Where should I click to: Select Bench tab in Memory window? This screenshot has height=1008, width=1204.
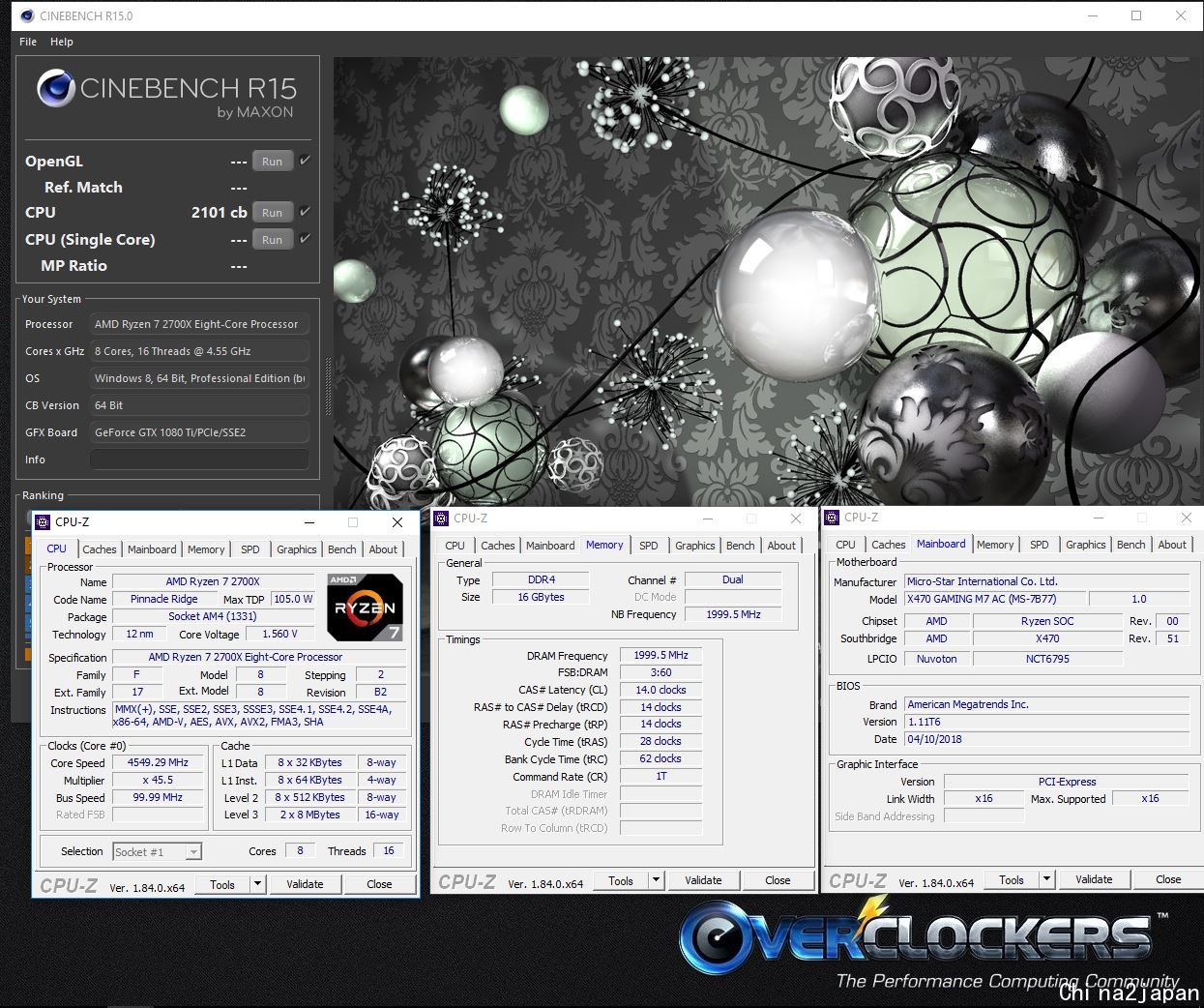click(741, 545)
